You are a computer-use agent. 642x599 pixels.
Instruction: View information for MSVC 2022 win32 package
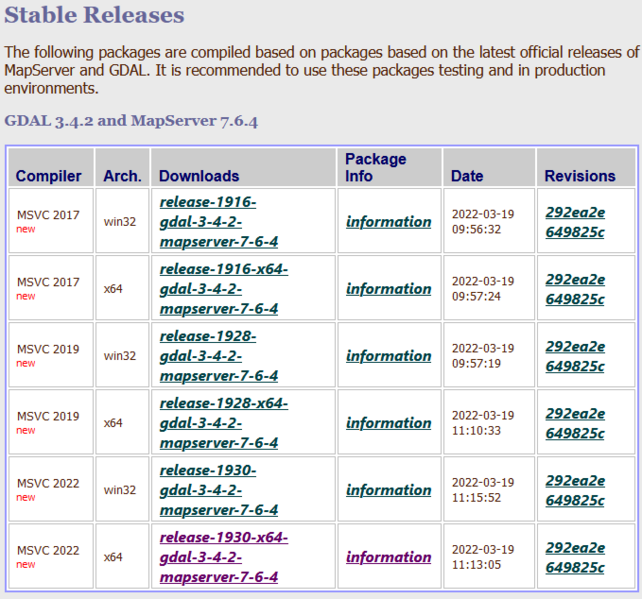388,490
